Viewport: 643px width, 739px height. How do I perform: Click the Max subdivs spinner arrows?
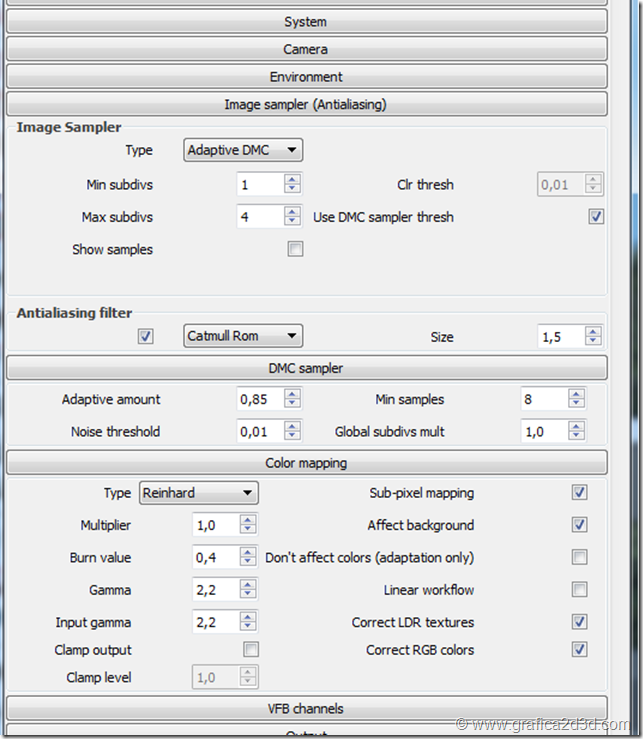pyautogui.click(x=292, y=217)
